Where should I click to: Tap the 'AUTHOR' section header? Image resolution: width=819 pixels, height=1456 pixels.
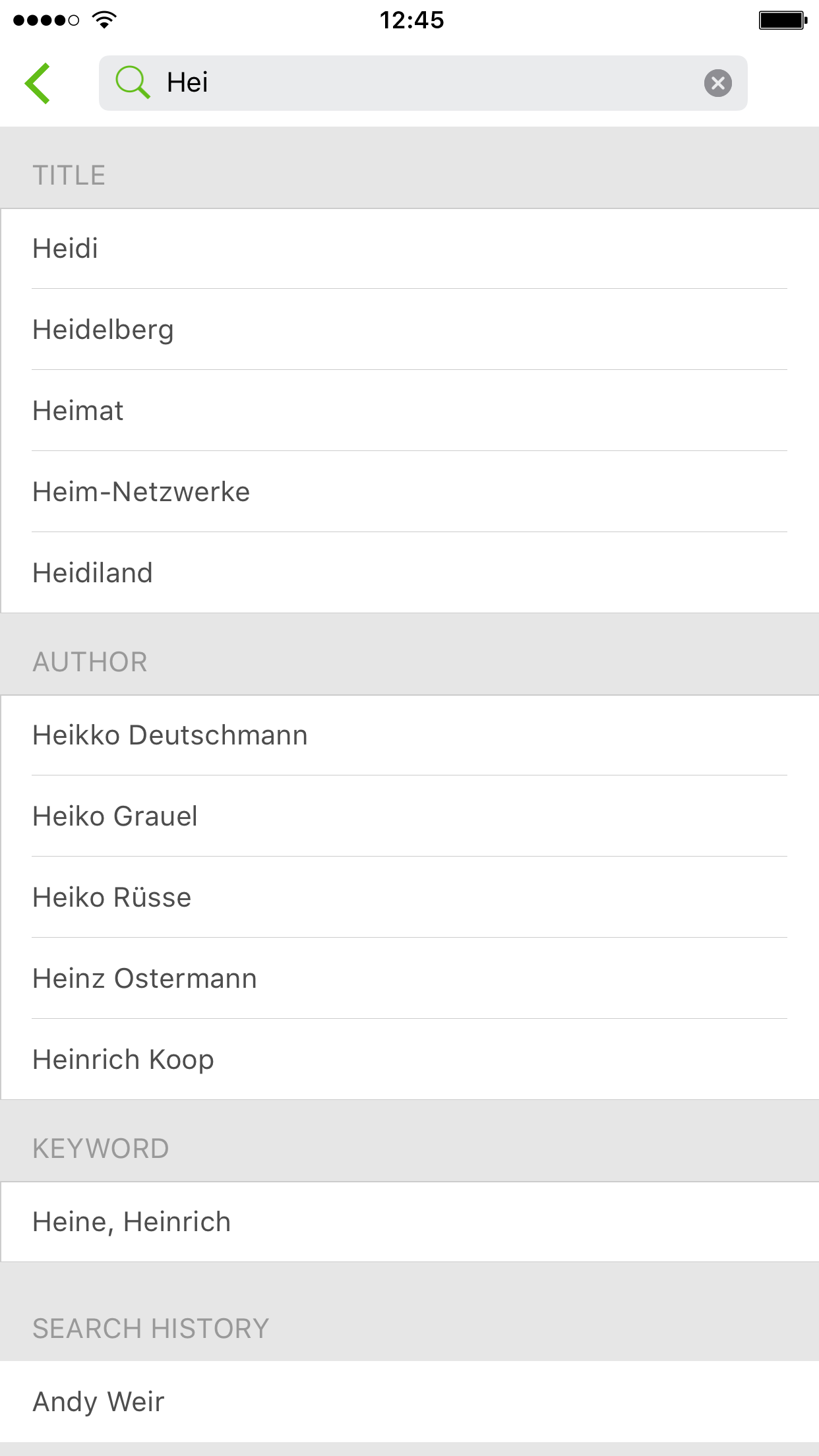[90, 662]
